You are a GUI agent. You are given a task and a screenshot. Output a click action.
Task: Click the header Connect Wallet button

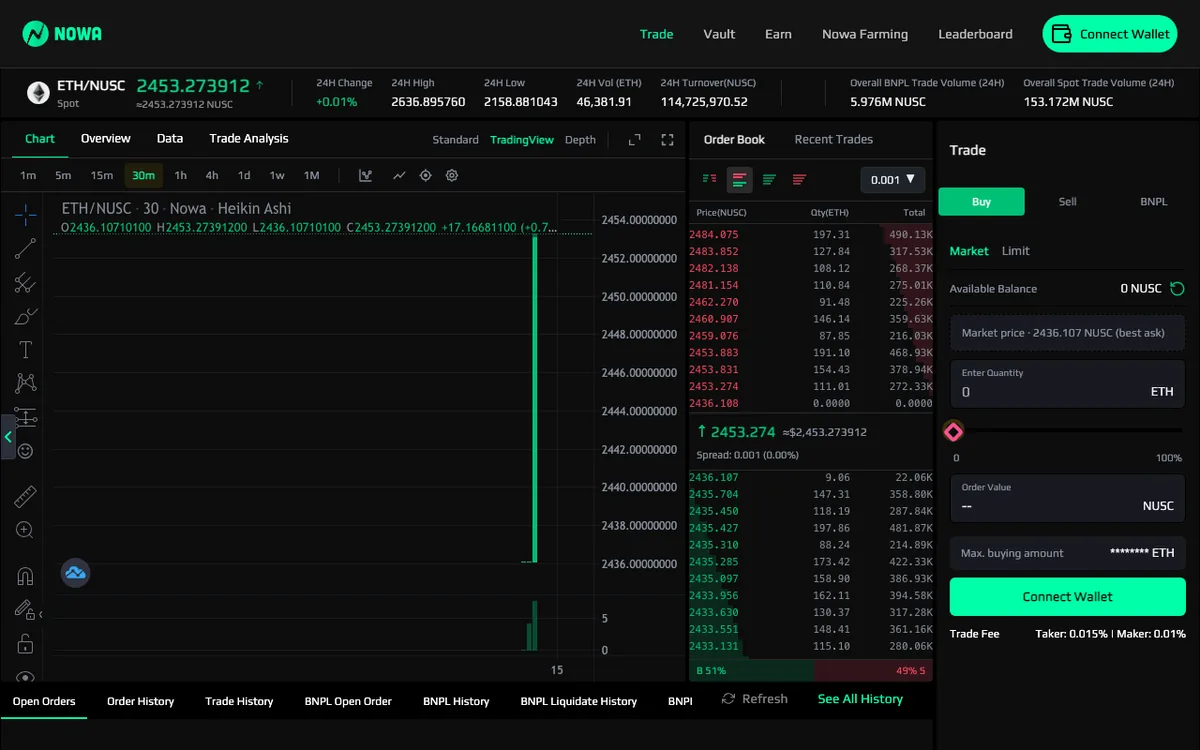[x=1111, y=34]
